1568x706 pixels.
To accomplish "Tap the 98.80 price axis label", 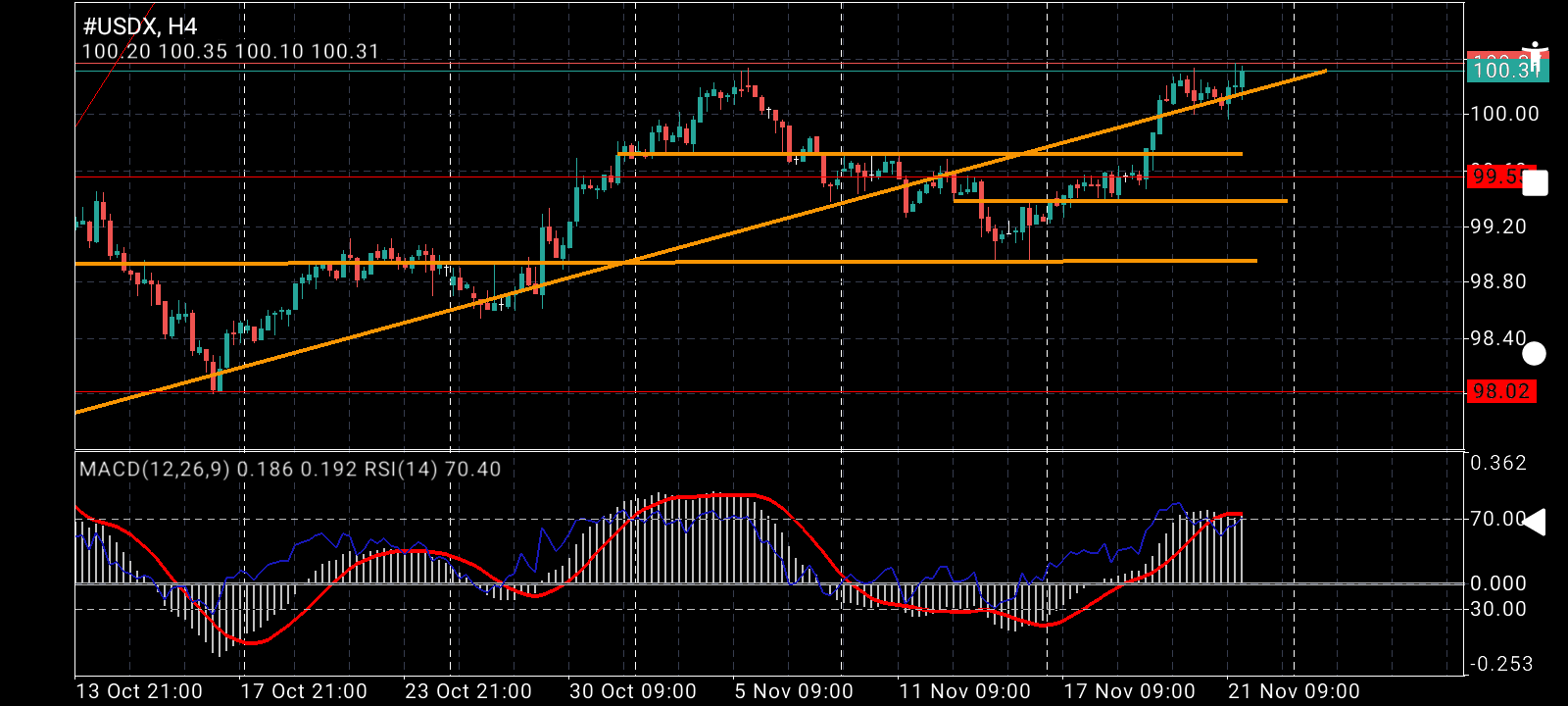I will [1498, 281].
